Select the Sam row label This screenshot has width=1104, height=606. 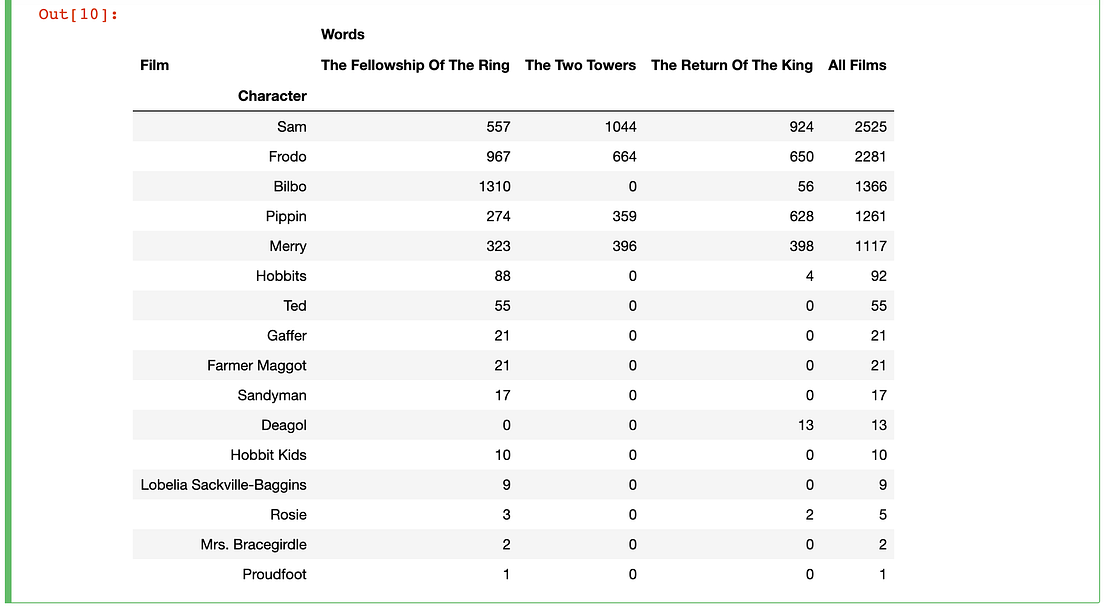[x=291, y=127]
